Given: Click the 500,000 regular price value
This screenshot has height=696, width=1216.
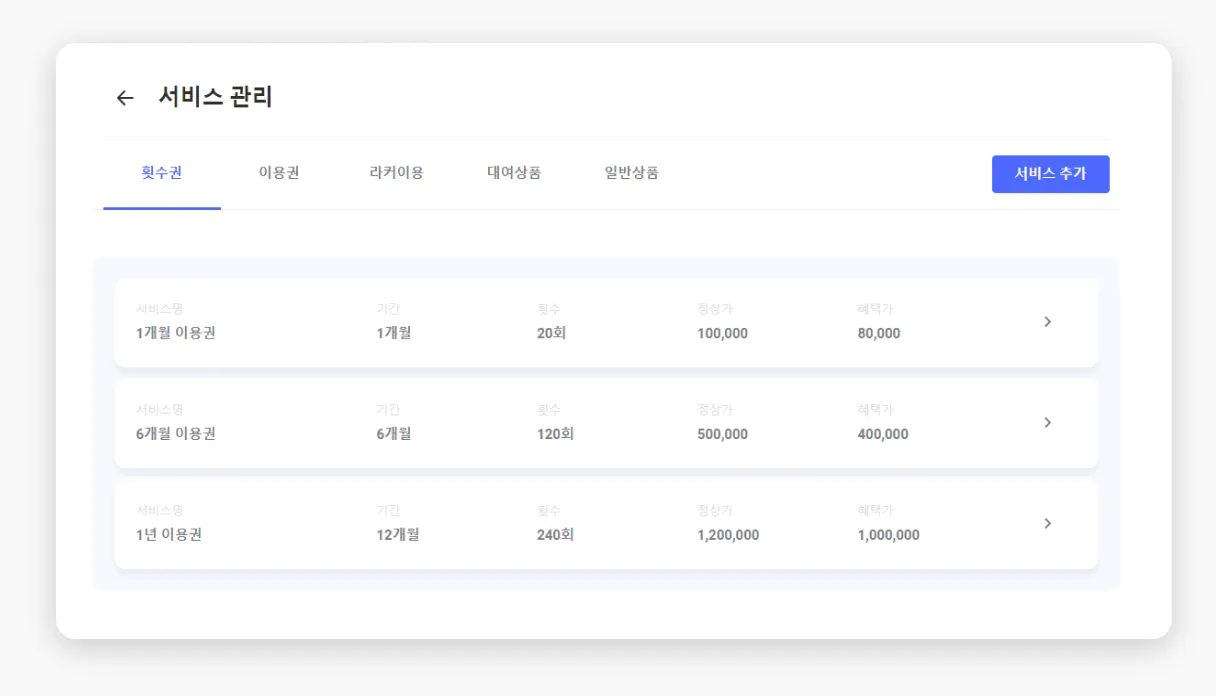Looking at the screenshot, I should click(x=722, y=435).
